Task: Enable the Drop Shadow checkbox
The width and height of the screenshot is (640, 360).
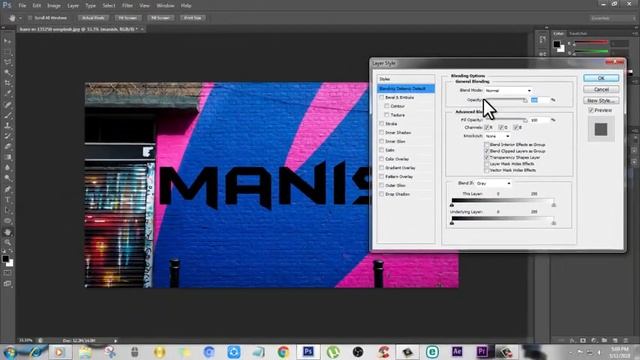Action: click(382, 194)
